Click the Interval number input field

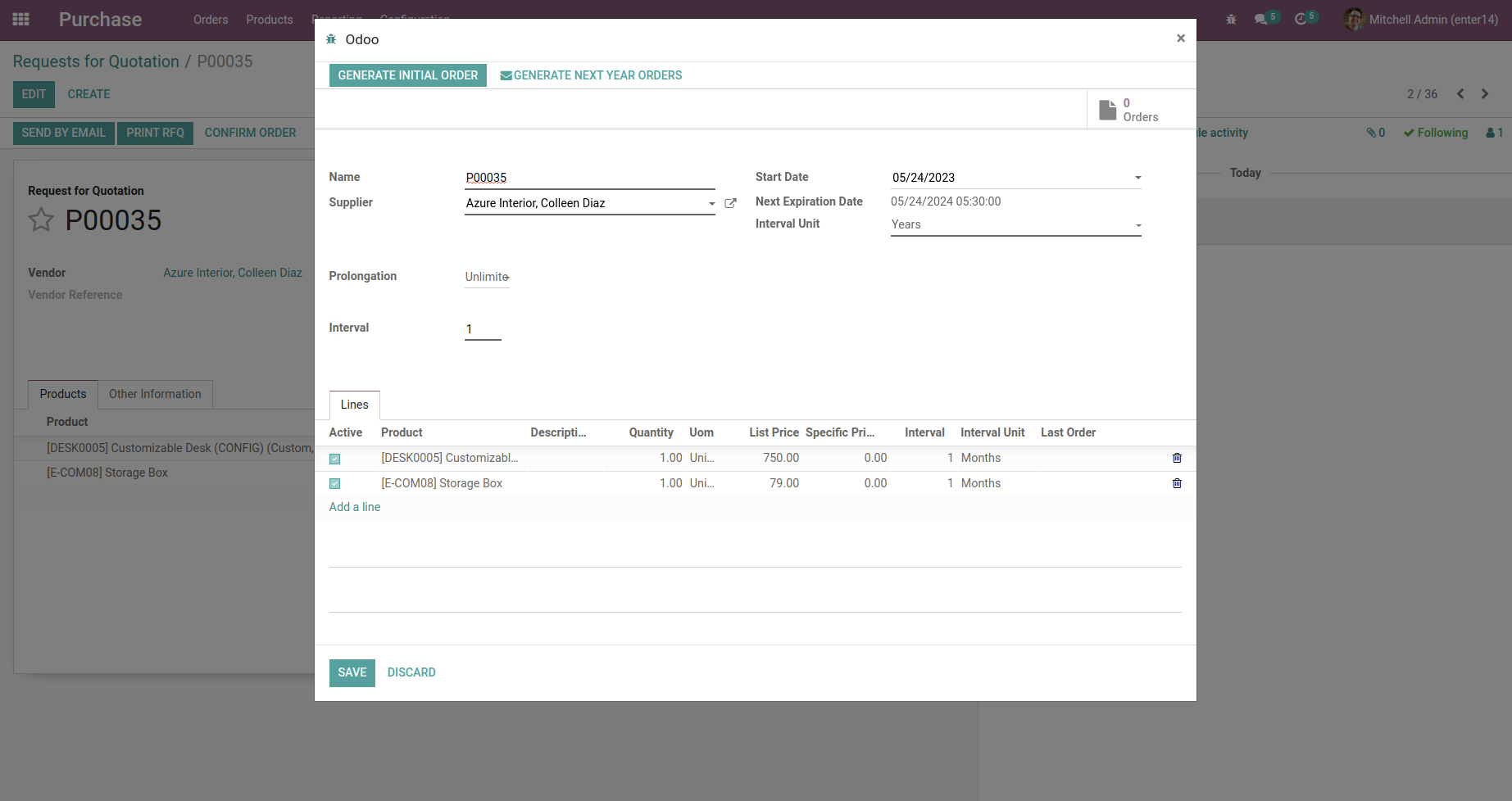(483, 329)
